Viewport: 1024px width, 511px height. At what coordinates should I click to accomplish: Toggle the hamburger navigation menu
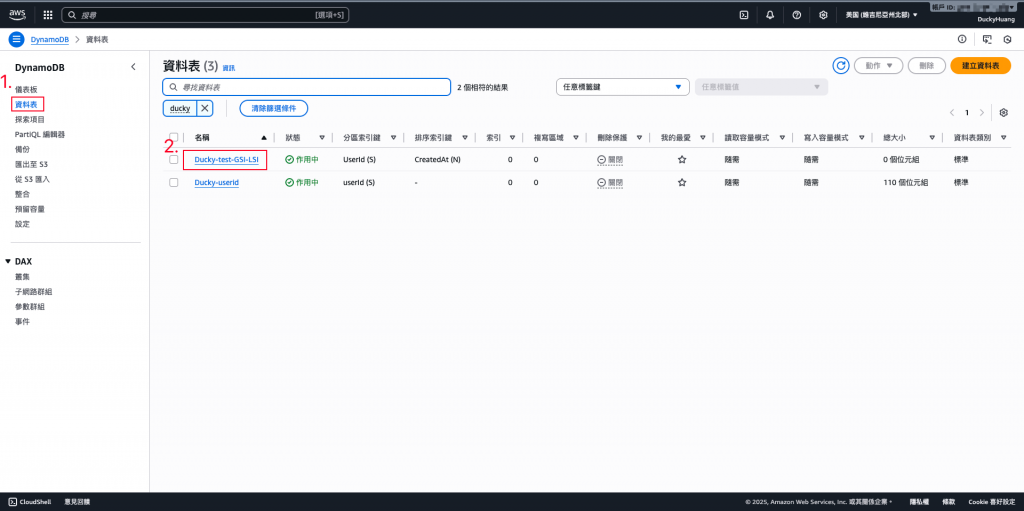(x=16, y=39)
